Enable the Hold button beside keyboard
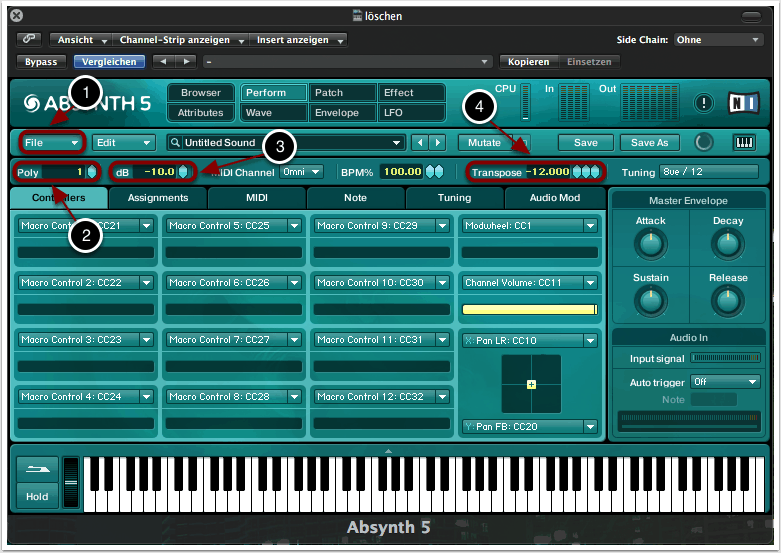This screenshot has height=553, width=781. coord(37,496)
